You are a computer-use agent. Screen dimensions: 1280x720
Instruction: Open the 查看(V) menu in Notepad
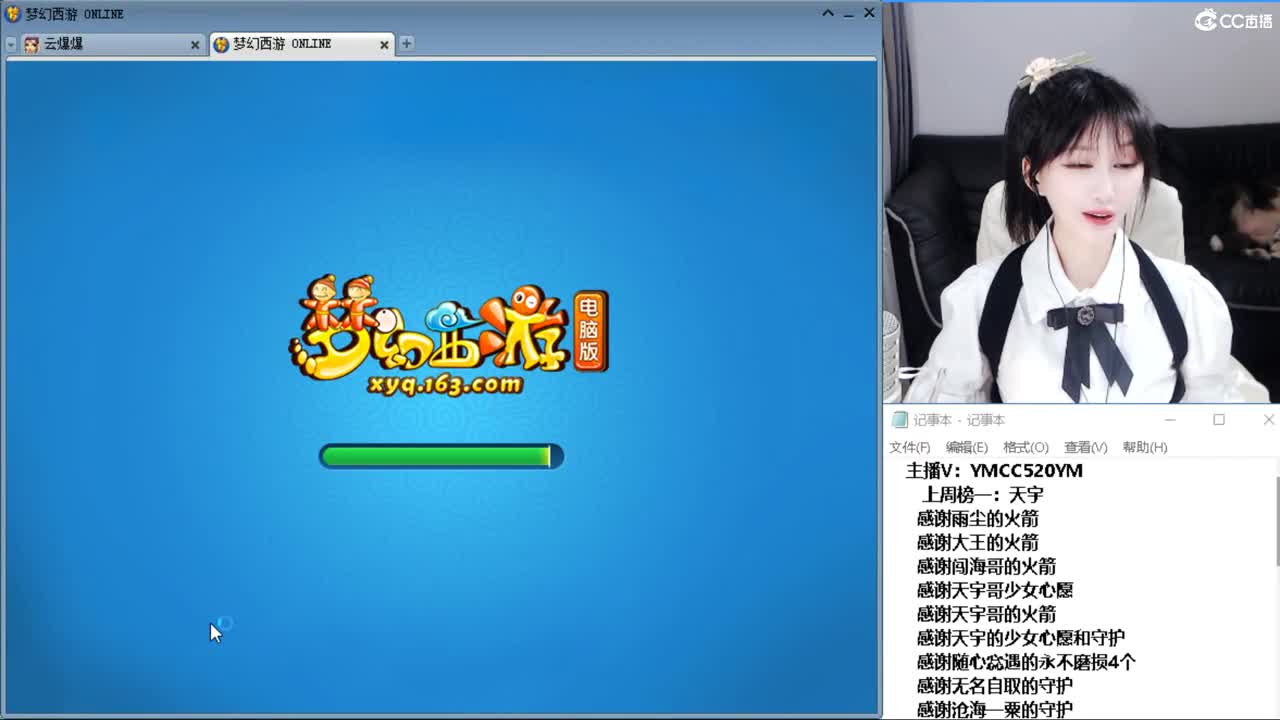point(1085,447)
